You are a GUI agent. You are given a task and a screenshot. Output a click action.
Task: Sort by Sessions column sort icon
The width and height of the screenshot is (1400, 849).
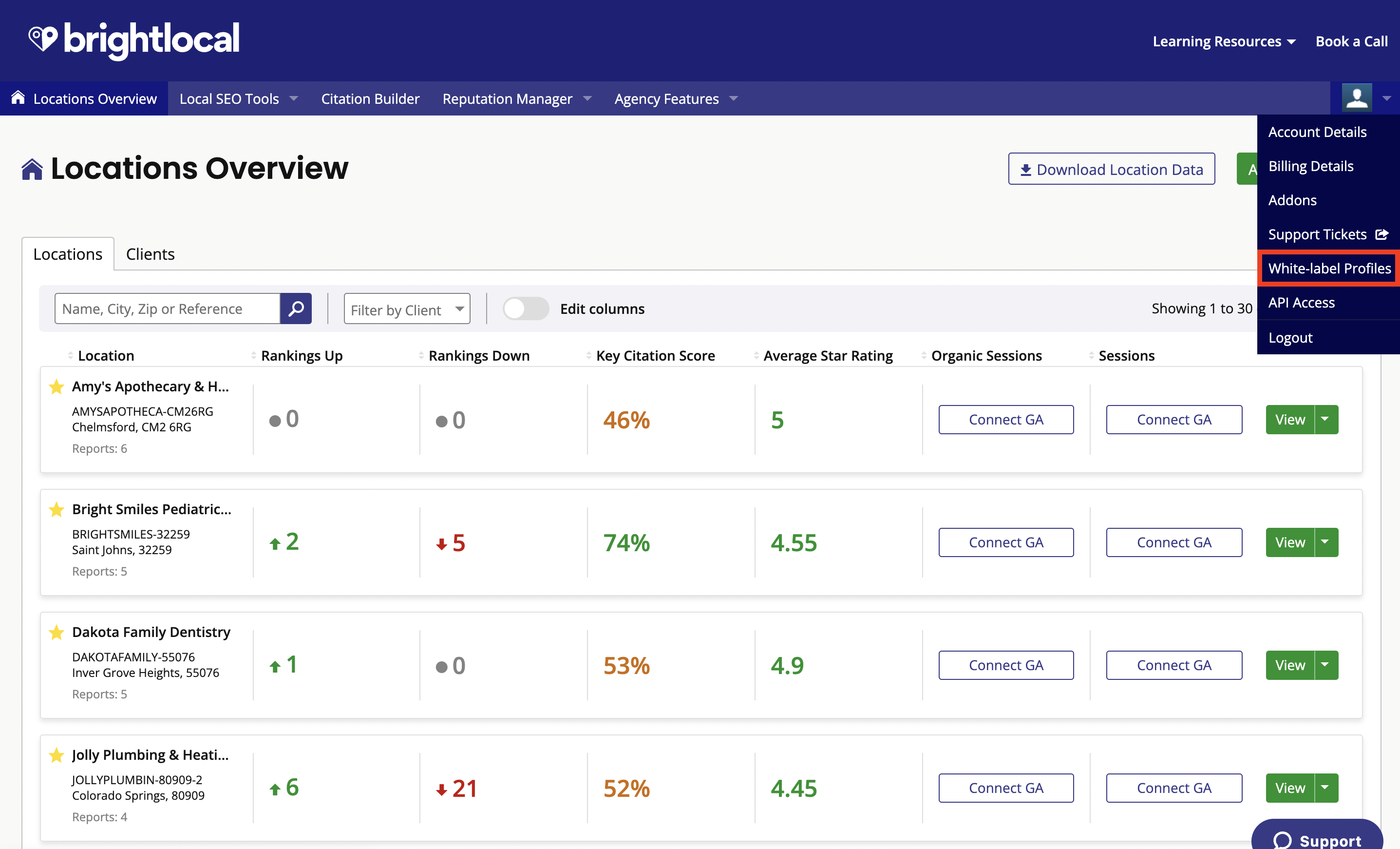[1092, 355]
